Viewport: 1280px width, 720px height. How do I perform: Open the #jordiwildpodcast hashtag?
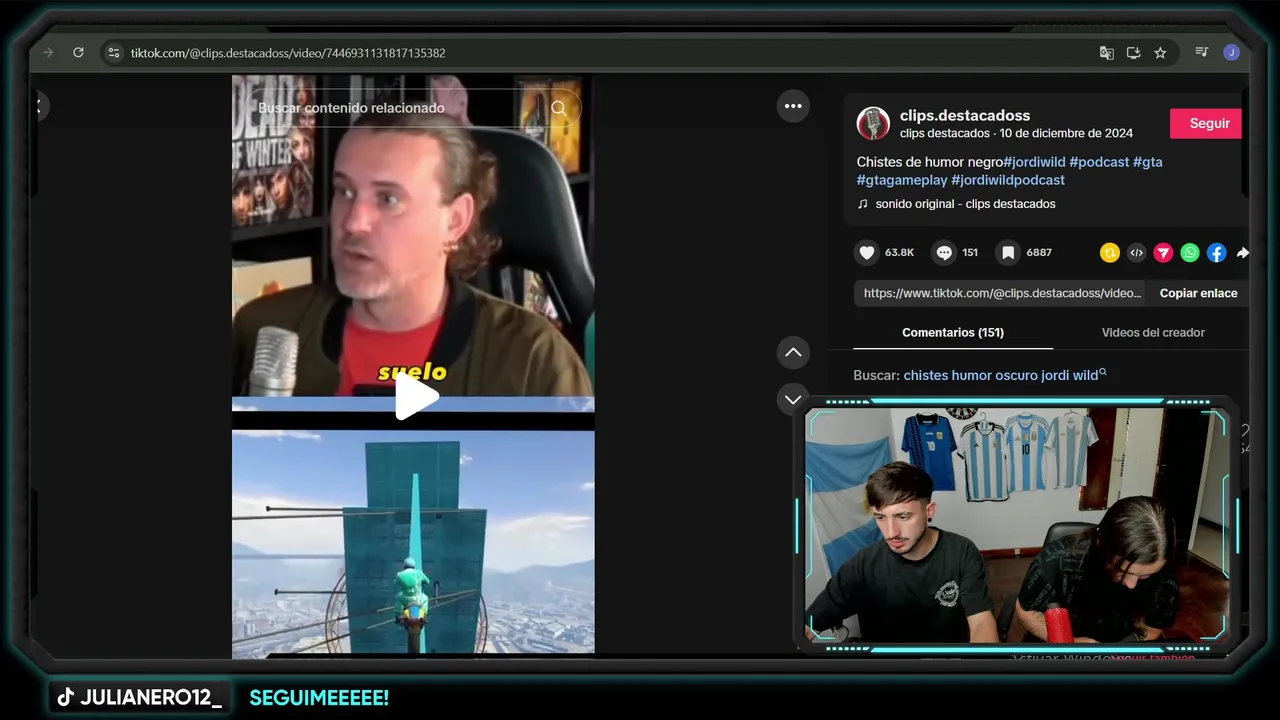point(1008,180)
